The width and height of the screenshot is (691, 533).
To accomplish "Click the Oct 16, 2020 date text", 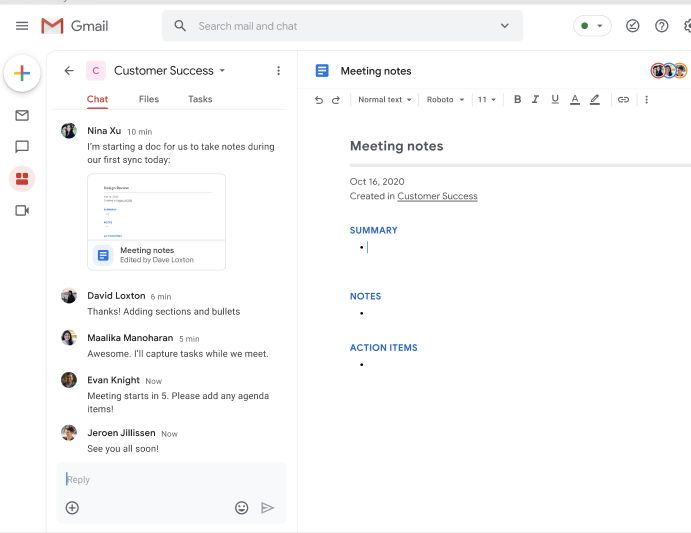I will point(377,181).
